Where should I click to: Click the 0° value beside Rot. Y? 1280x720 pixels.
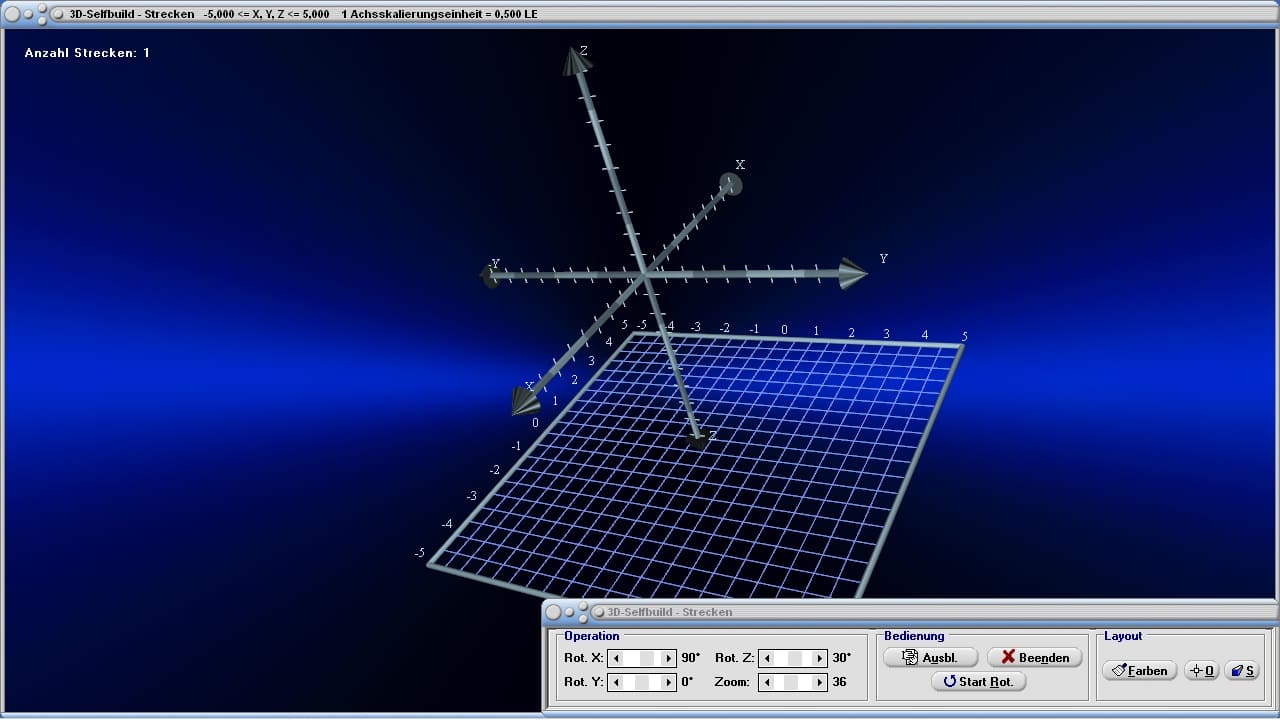click(688, 682)
